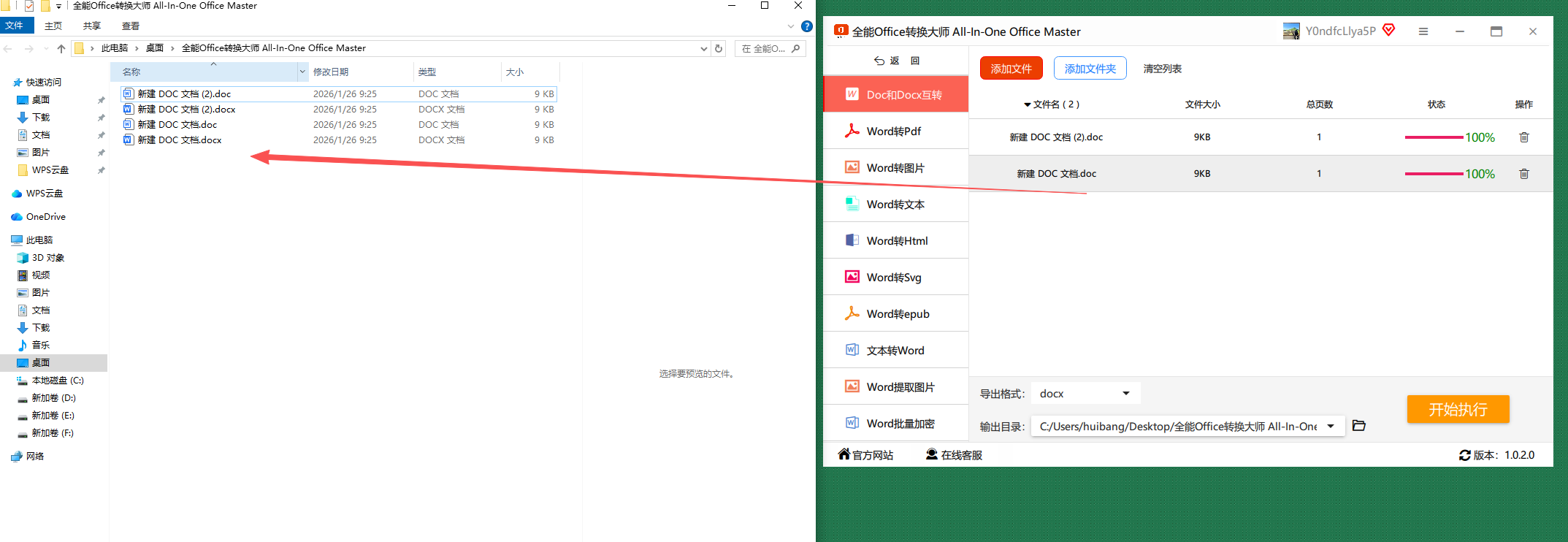
Task: Delete 新建 DOC 文档 (2).doc from conversion list
Action: pos(1524,137)
